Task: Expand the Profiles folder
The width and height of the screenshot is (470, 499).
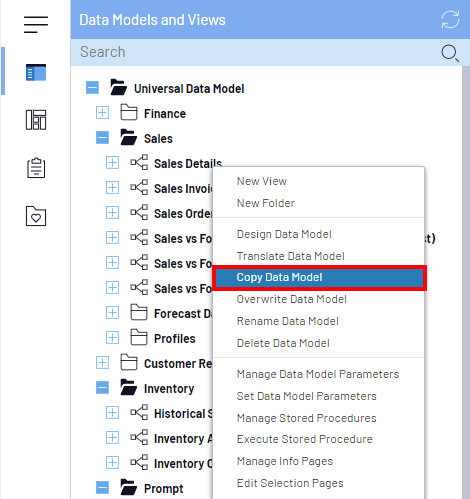Action: coord(112,338)
